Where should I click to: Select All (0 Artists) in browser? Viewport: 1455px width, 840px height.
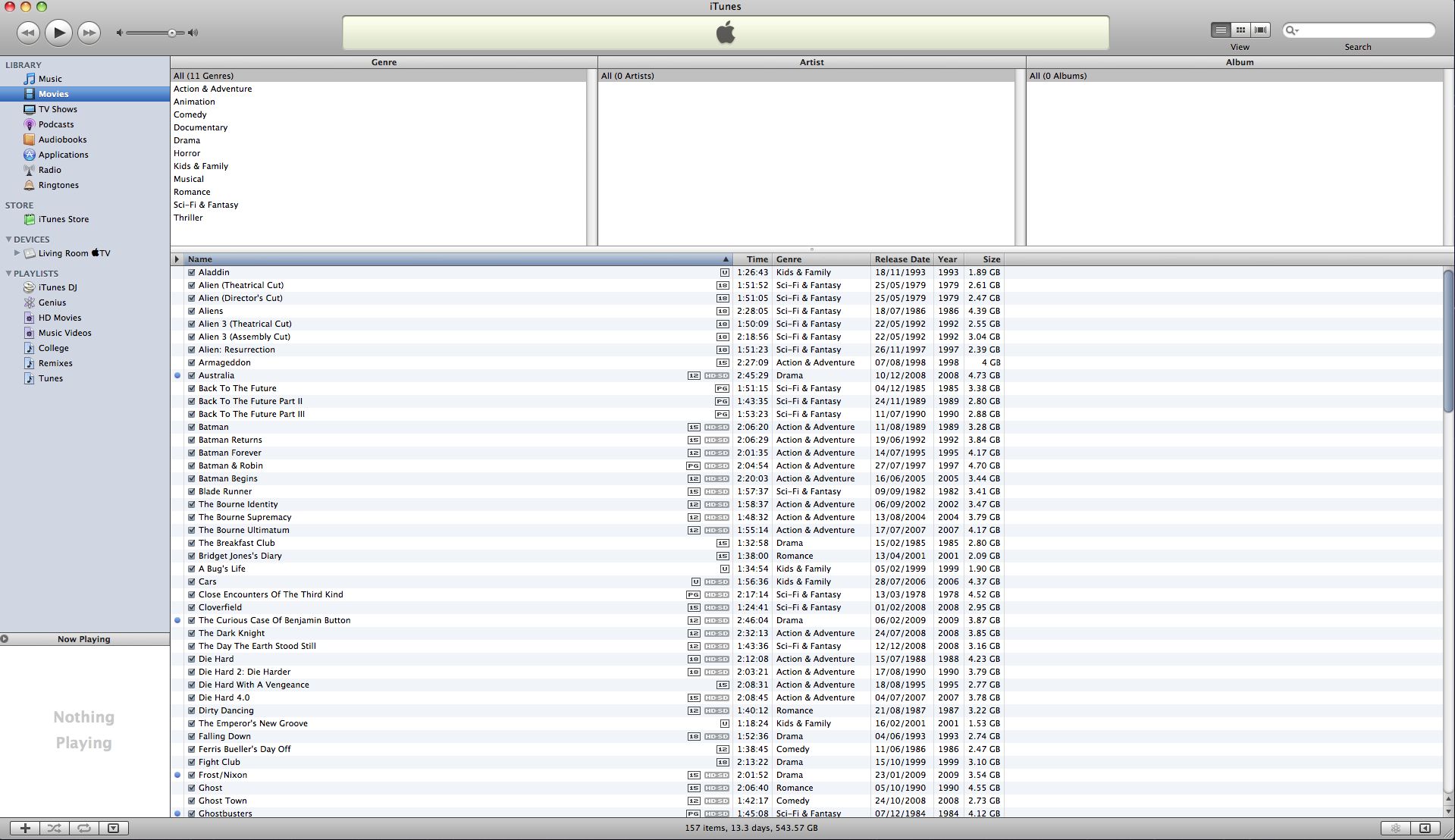pyautogui.click(x=807, y=76)
